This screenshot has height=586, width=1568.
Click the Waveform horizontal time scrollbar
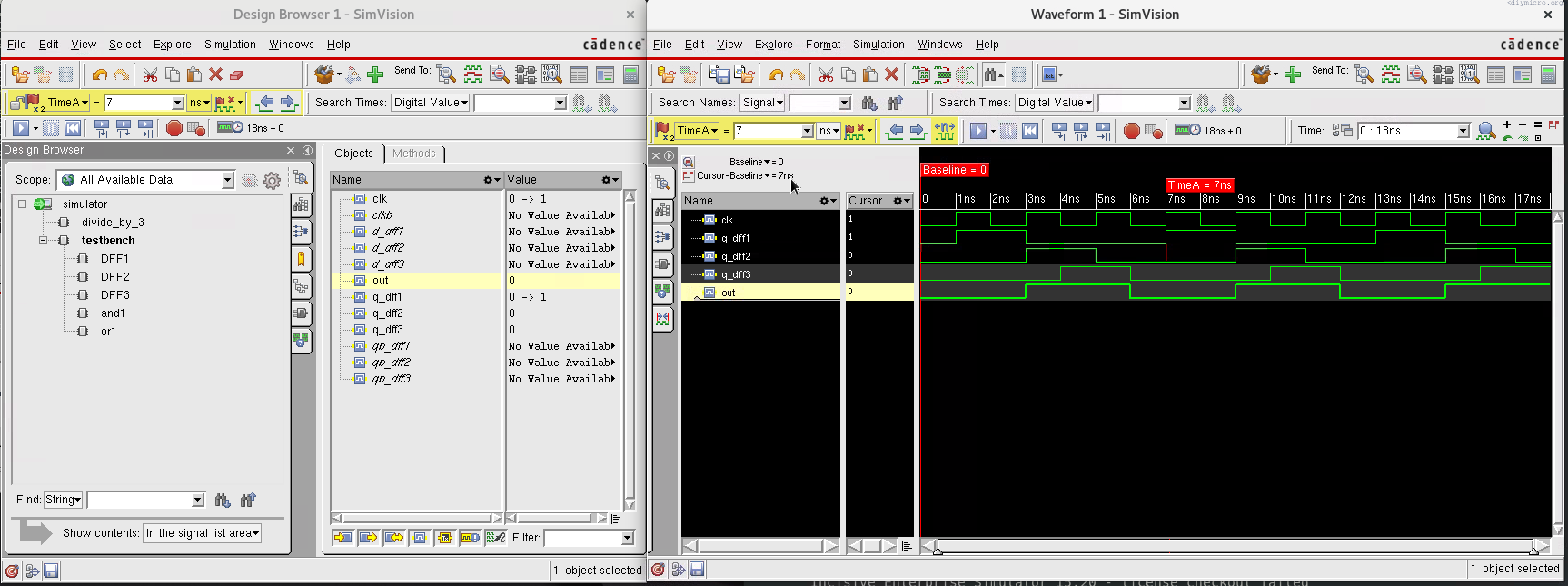coord(1236,546)
